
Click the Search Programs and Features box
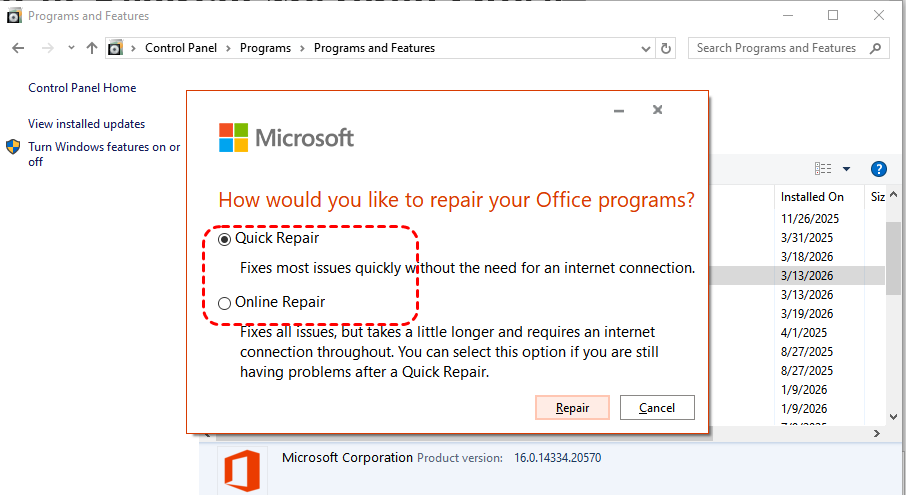[x=777, y=48]
